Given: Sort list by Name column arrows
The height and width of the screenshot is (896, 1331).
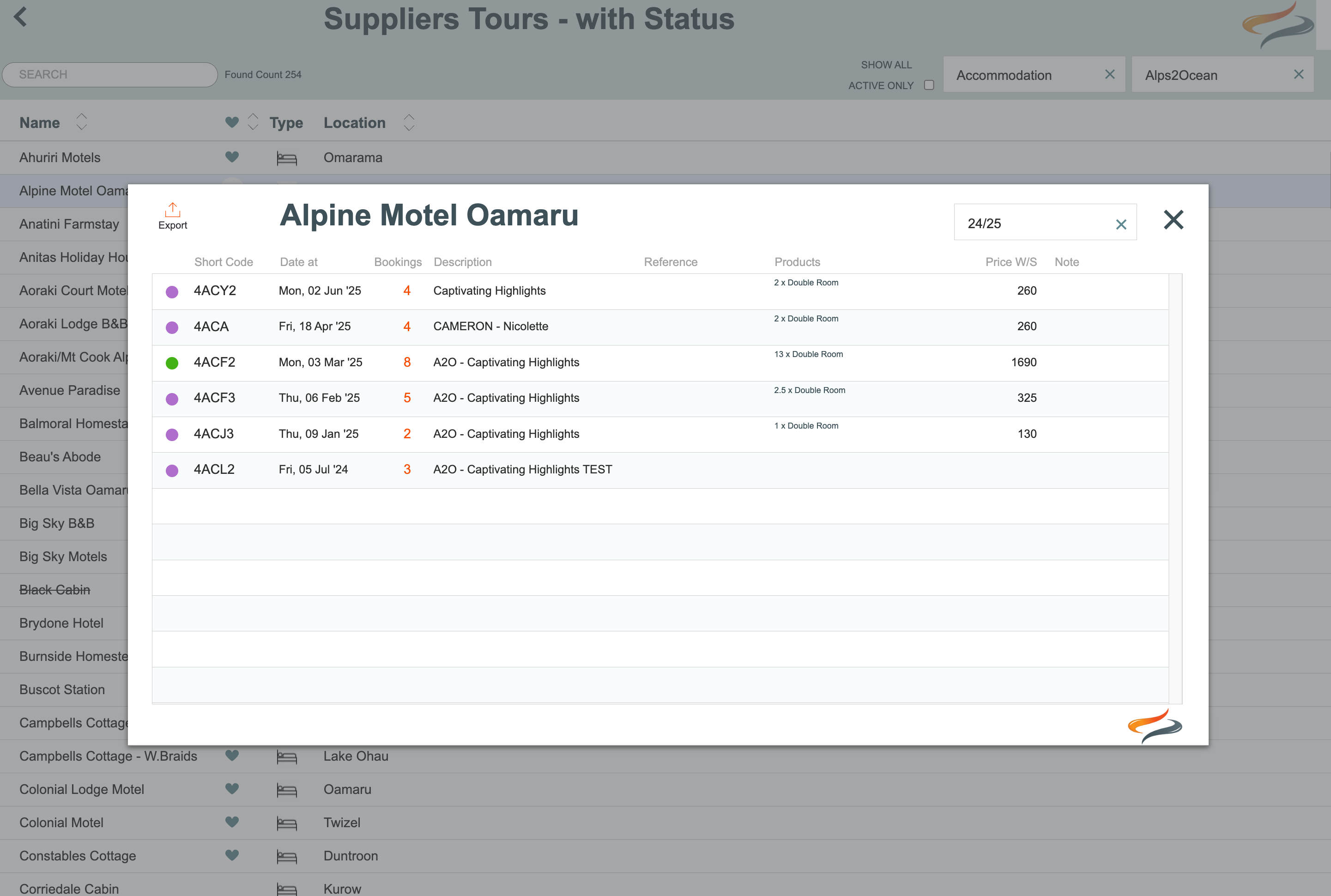Looking at the screenshot, I should point(82,122).
